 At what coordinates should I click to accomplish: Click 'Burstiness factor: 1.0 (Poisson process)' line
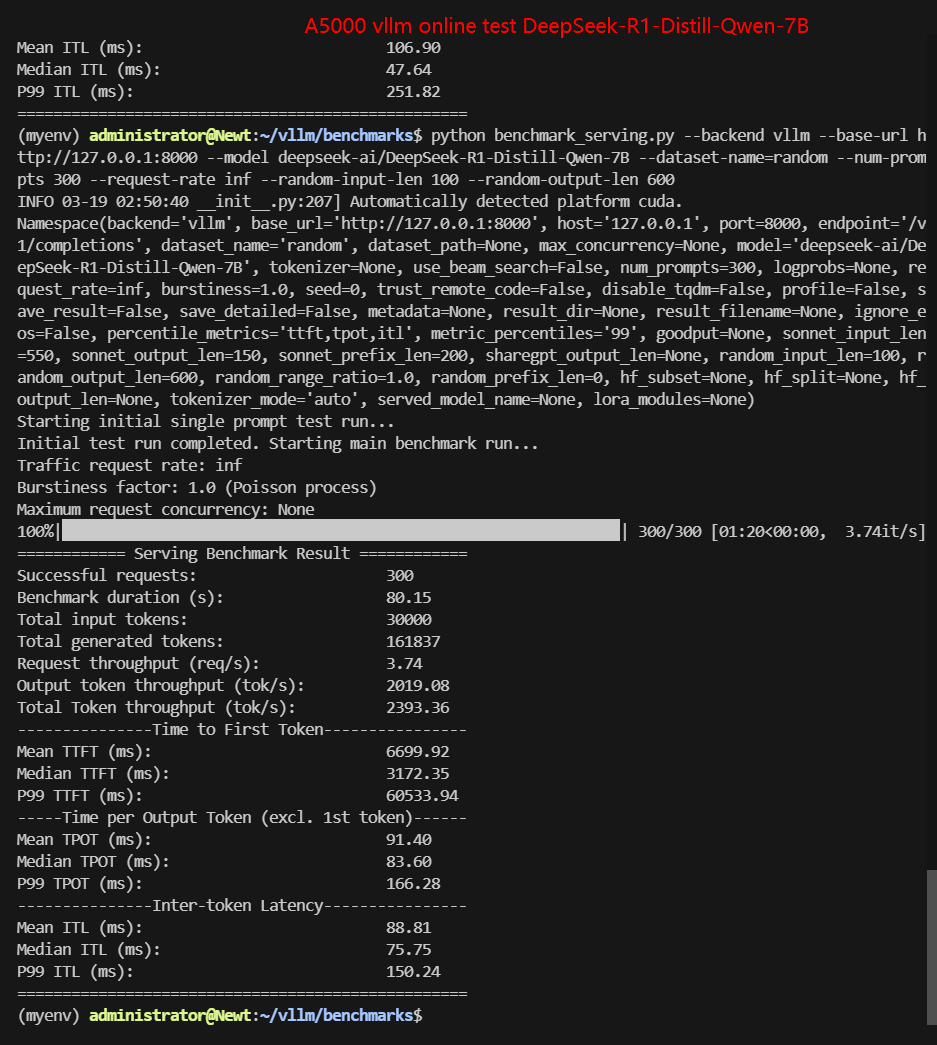(197, 487)
